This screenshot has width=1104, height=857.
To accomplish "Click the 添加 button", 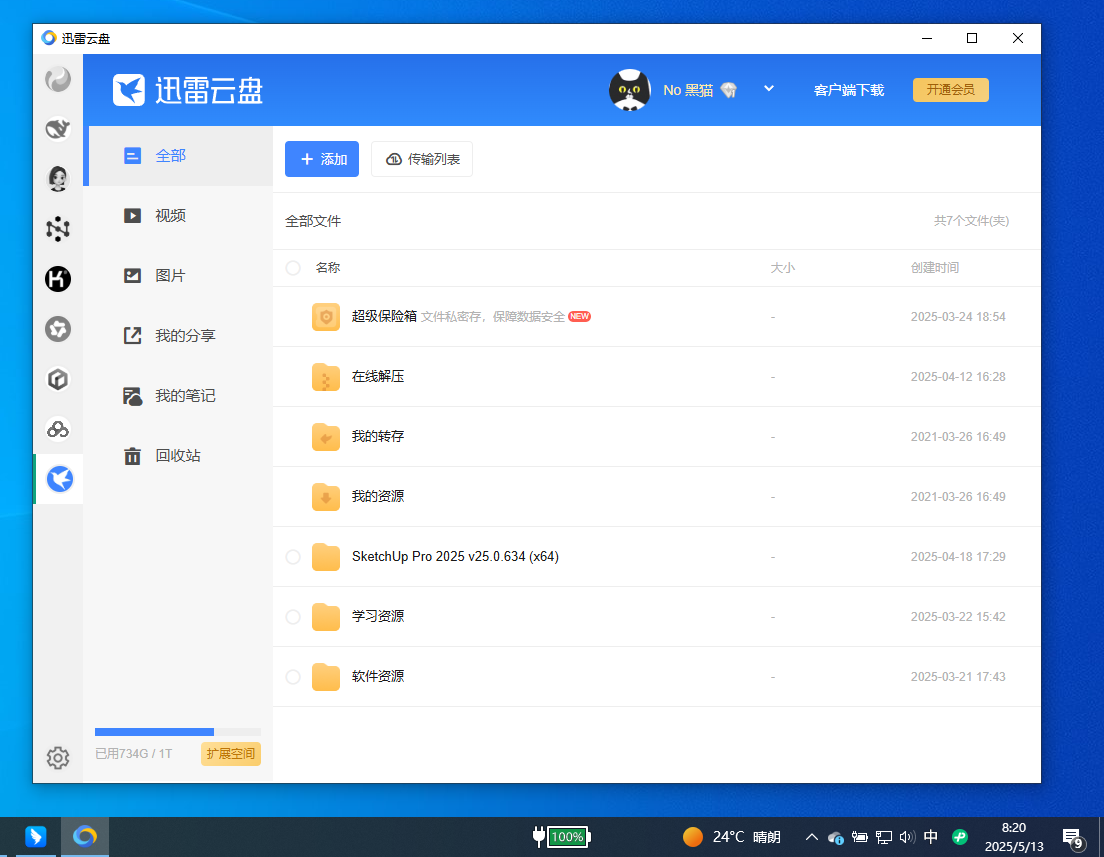I will (322, 159).
